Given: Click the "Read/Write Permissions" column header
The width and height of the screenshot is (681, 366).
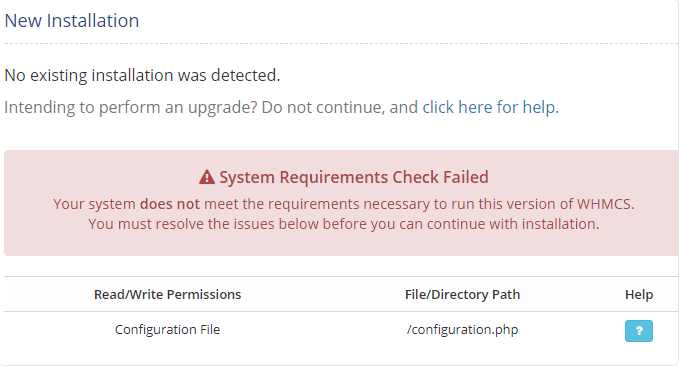Looking at the screenshot, I should pyautogui.click(x=167, y=294).
